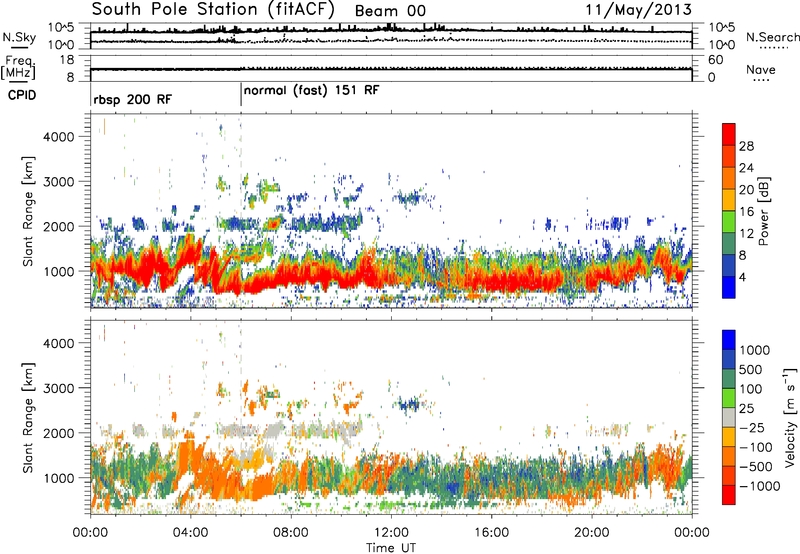The height and width of the screenshot is (554, 800).
Task: Click the Slant Range label of velocity panel
Action: pyautogui.click(x=28, y=417)
